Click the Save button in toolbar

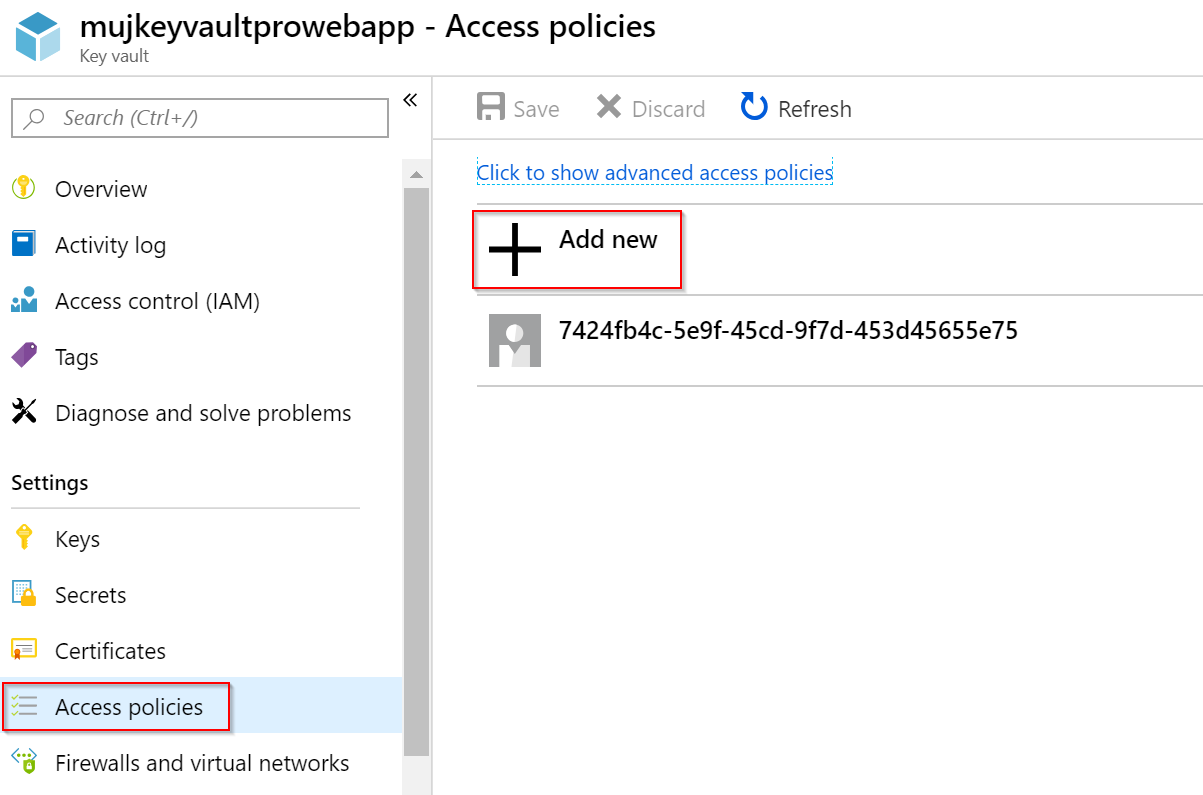pos(518,108)
